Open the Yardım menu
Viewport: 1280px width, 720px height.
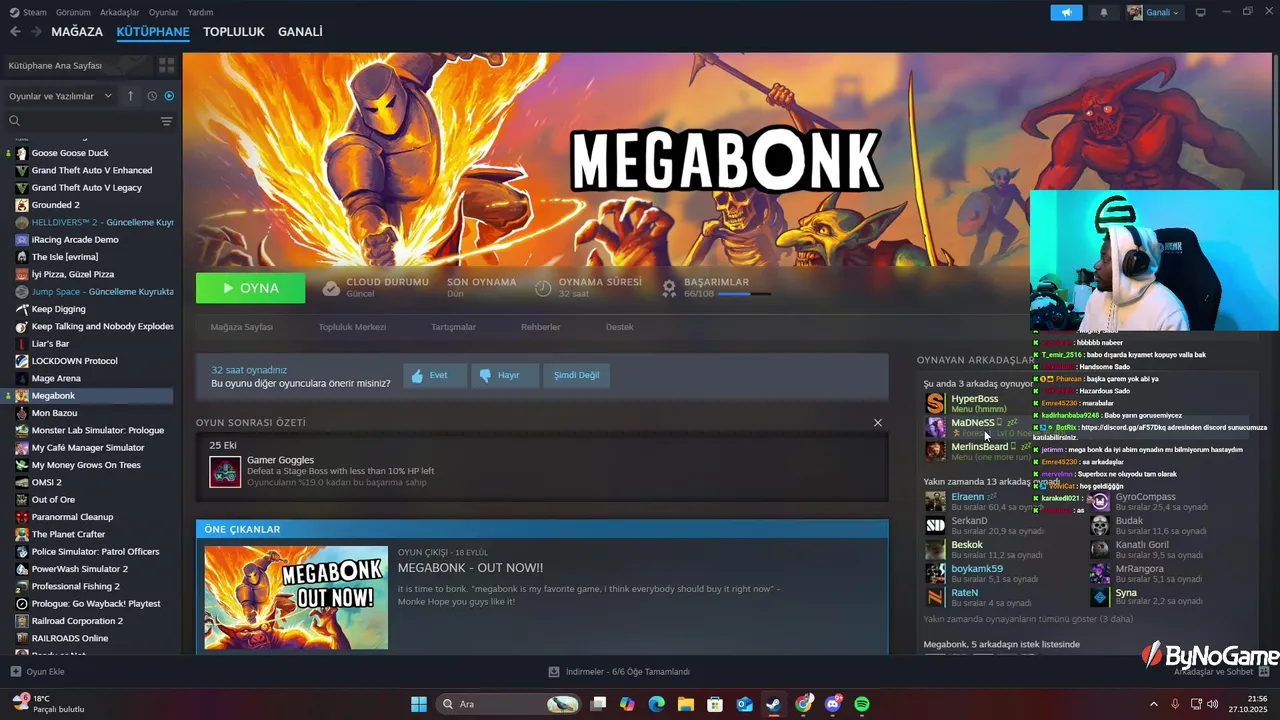201,12
